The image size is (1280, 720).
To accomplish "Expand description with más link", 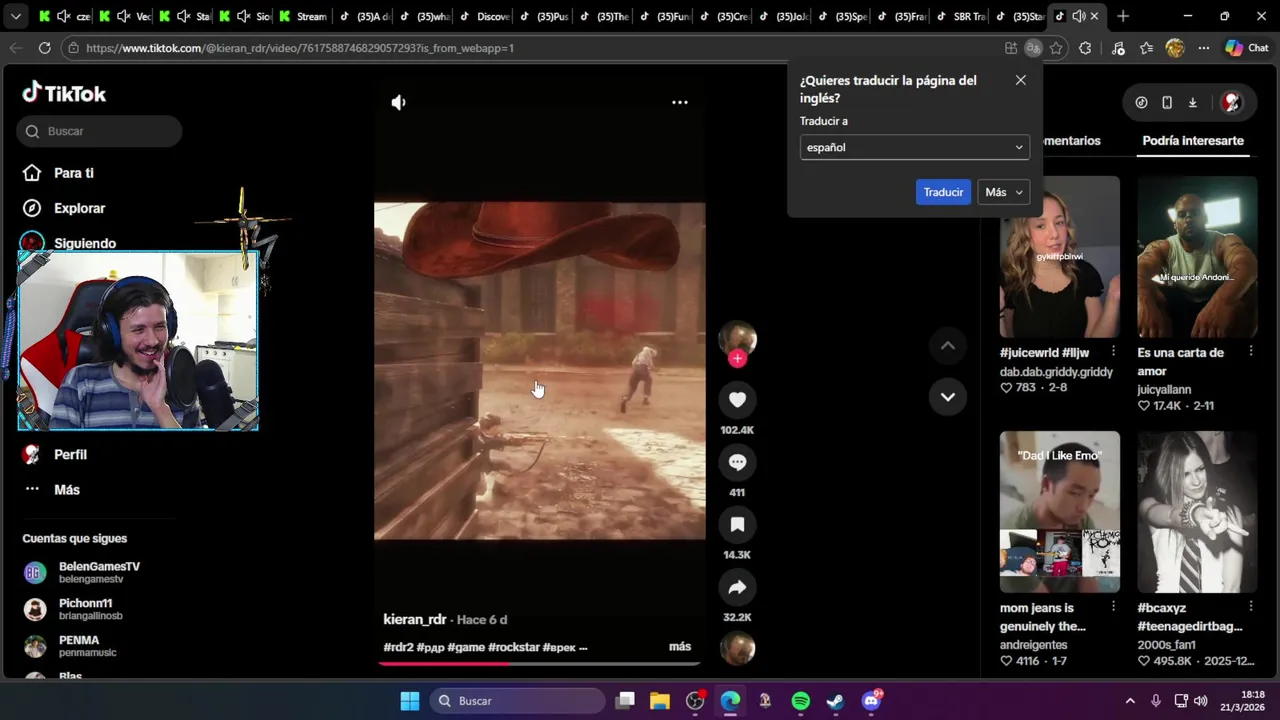I will pos(680,647).
